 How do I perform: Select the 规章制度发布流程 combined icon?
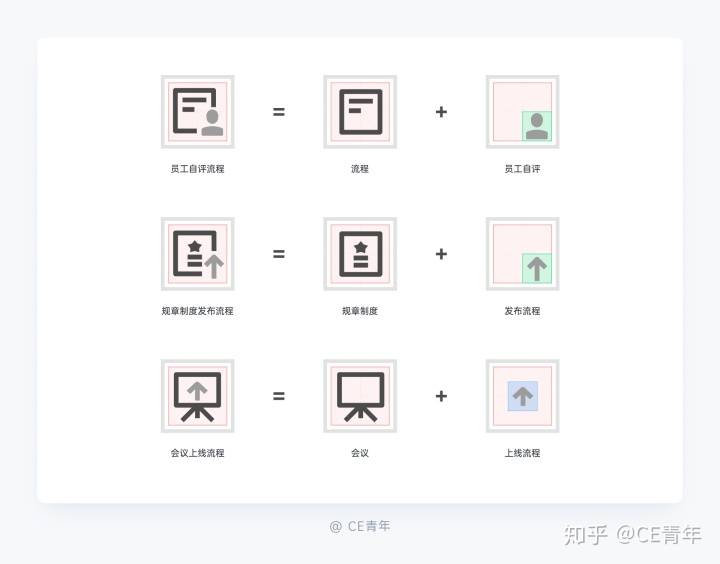tap(197, 254)
